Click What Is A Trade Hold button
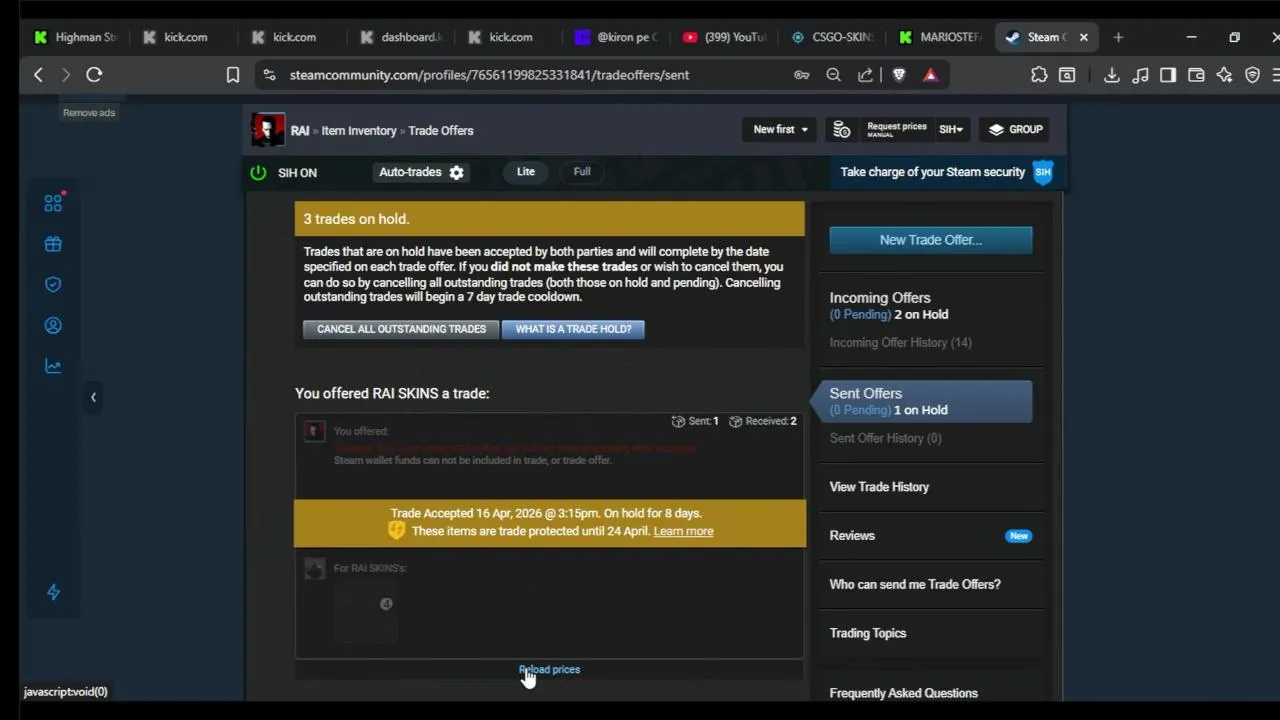The height and width of the screenshot is (720, 1280). (573, 329)
